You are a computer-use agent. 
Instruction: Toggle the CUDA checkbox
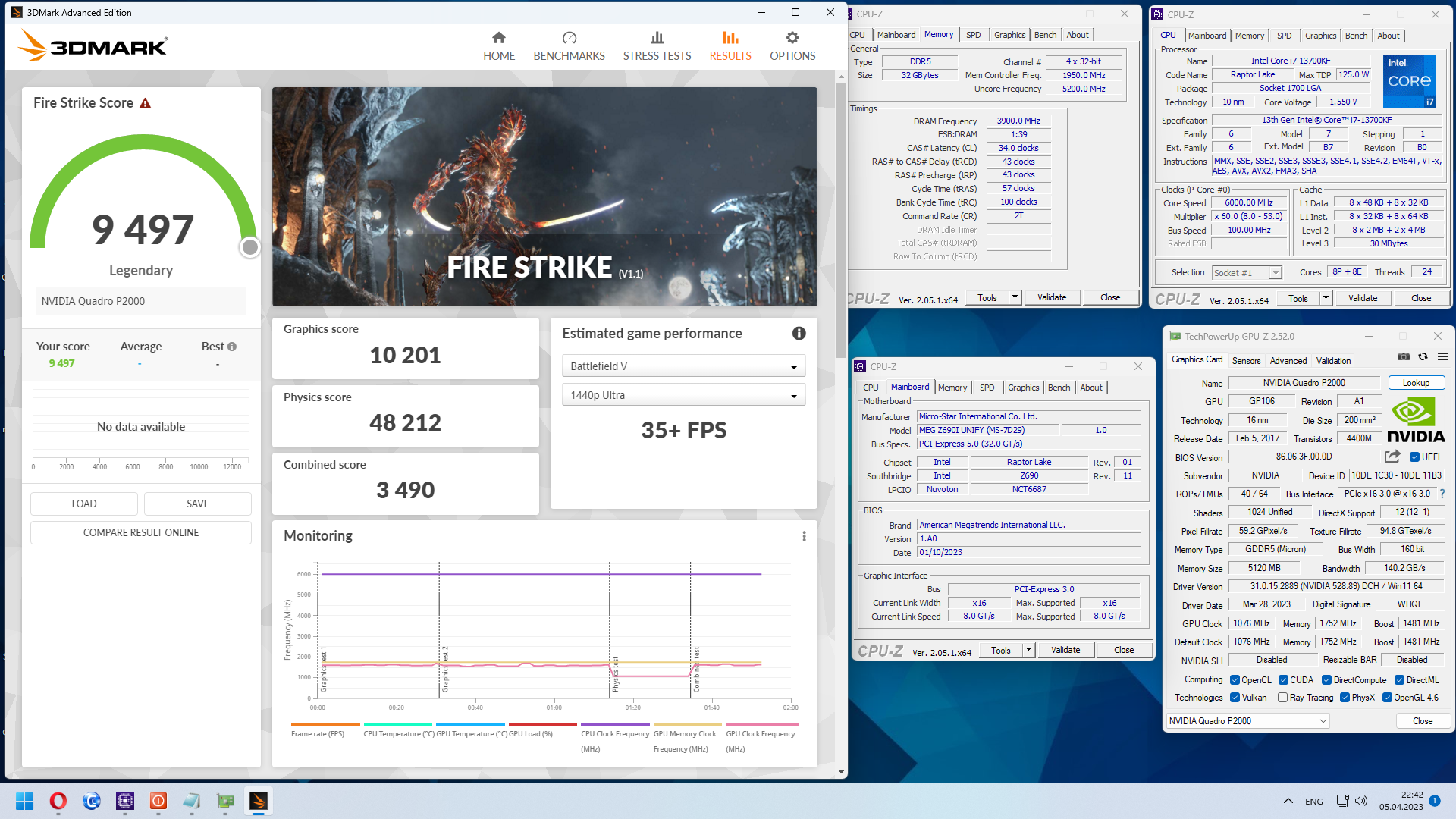tap(1283, 680)
